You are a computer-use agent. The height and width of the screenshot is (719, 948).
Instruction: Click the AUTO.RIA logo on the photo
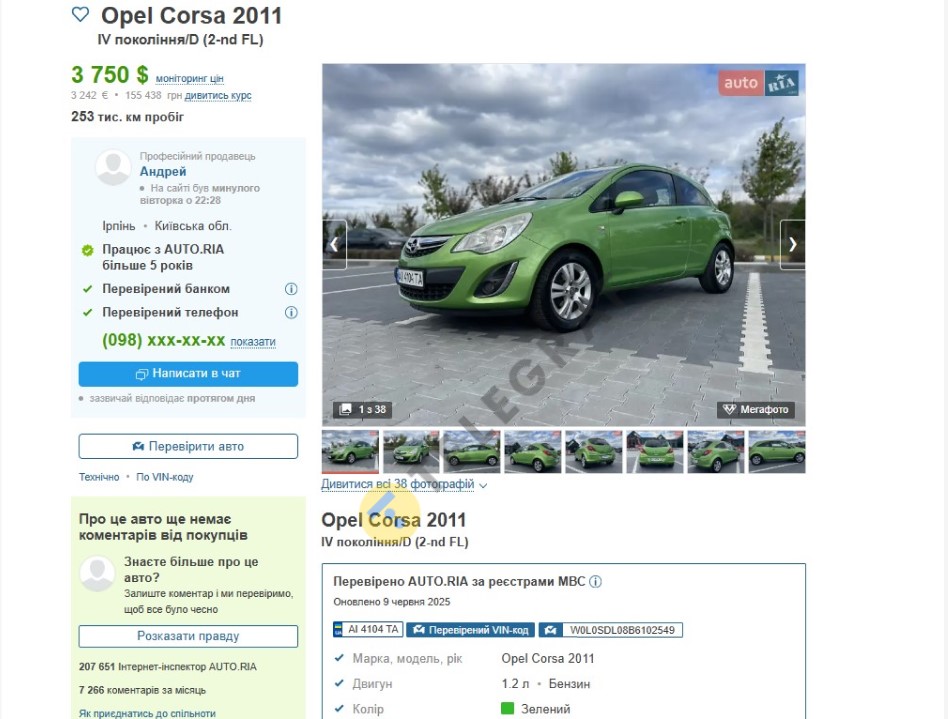(x=758, y=83)
